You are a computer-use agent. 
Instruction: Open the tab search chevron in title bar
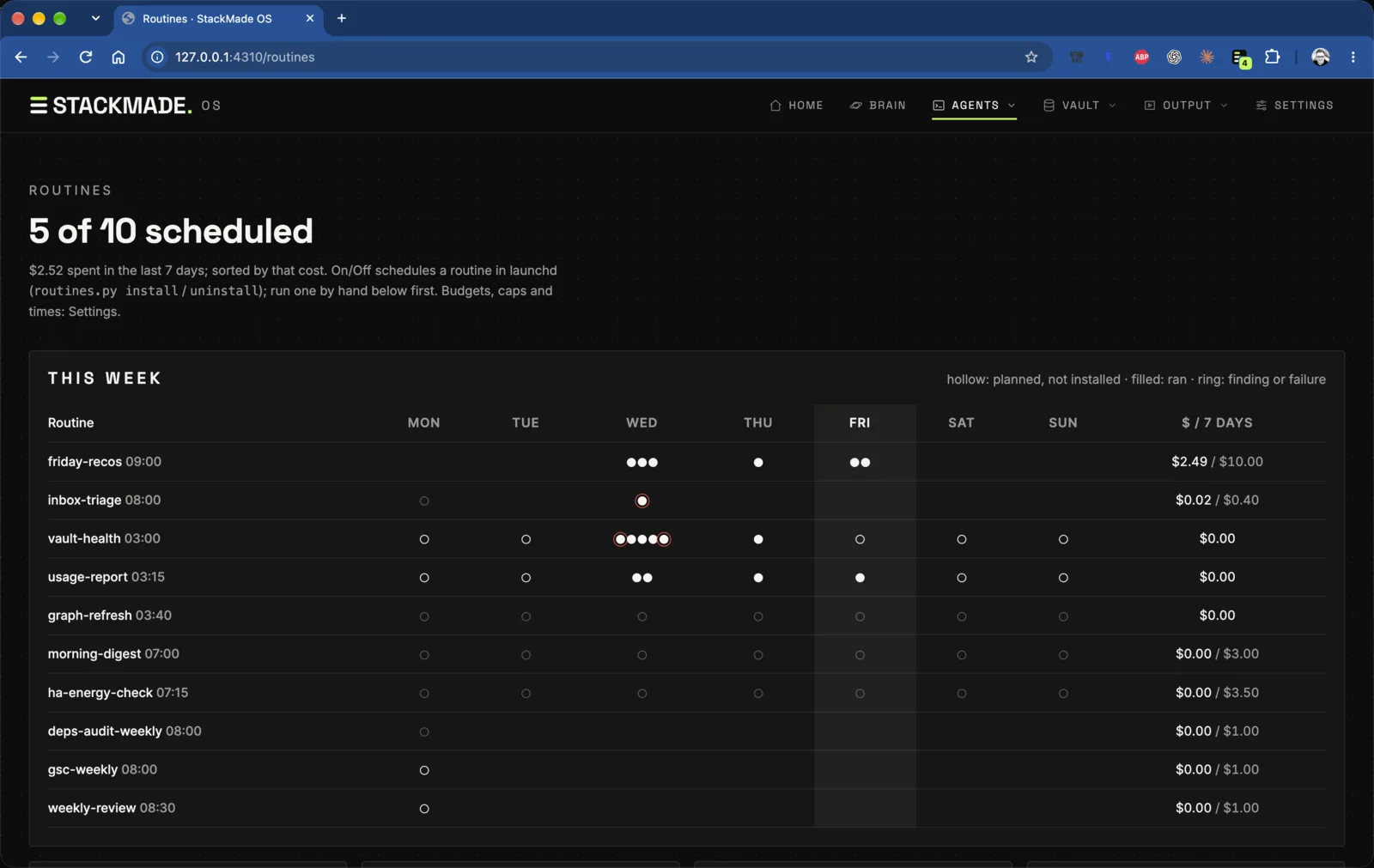(95, 18)
